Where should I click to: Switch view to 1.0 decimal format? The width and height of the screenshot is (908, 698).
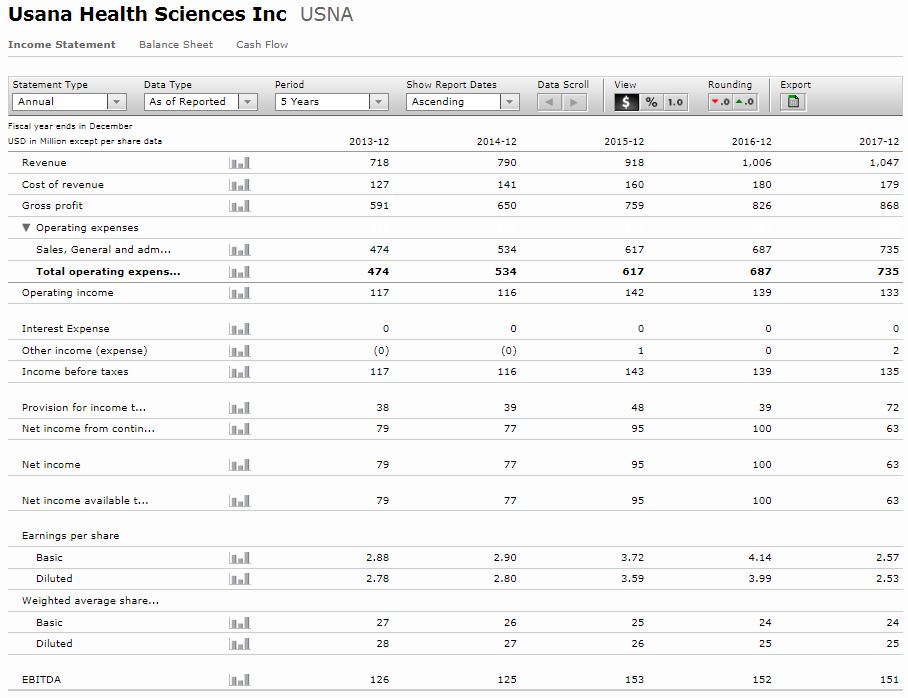(x=675, y=102)
